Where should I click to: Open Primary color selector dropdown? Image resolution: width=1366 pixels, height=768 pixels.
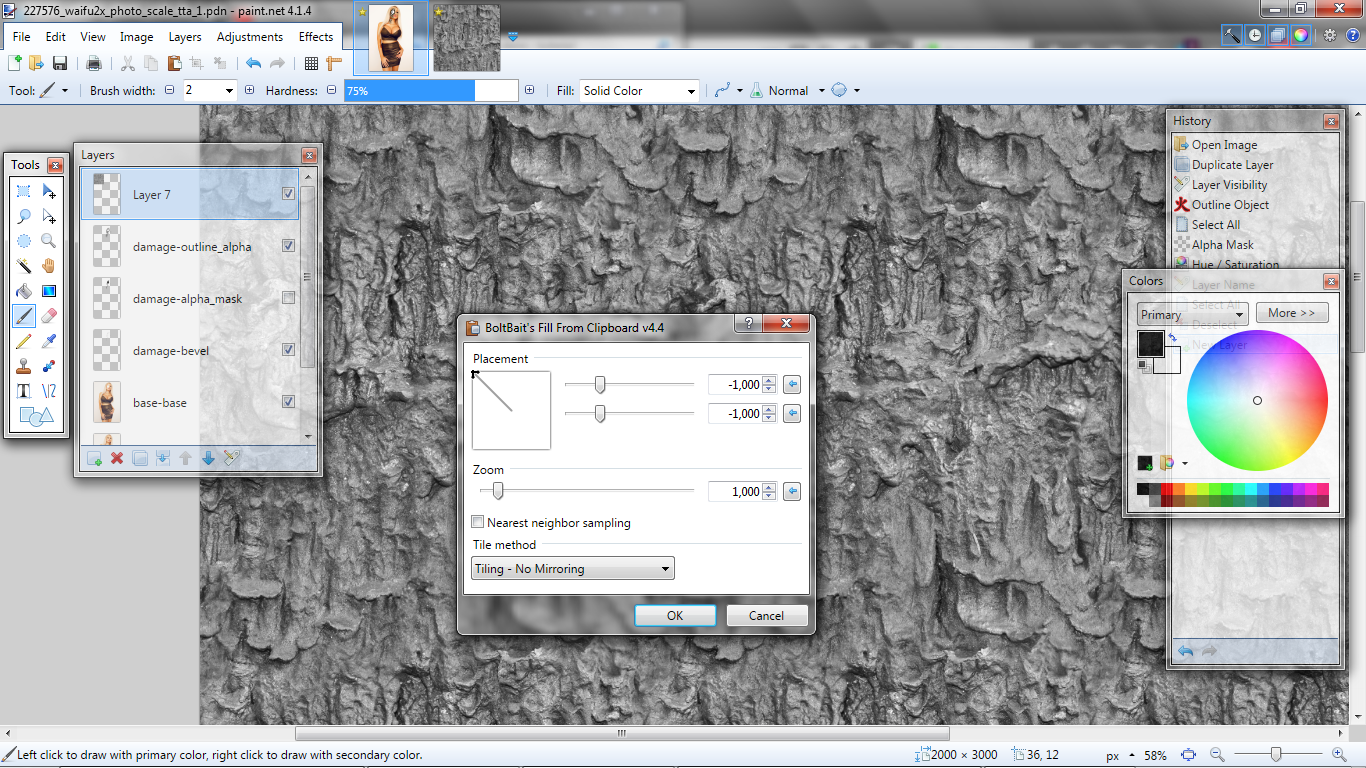1192,314
